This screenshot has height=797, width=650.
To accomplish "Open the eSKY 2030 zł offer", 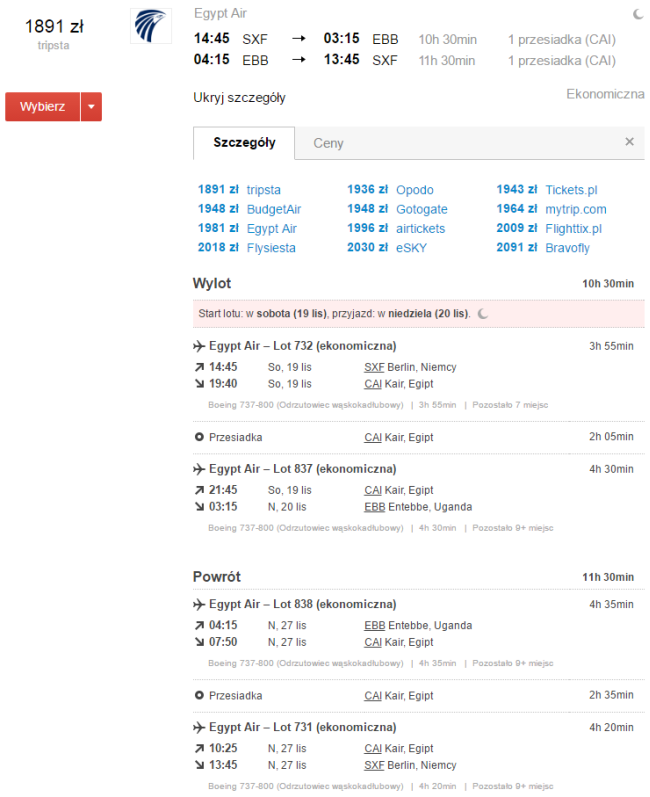I will 387,248.
